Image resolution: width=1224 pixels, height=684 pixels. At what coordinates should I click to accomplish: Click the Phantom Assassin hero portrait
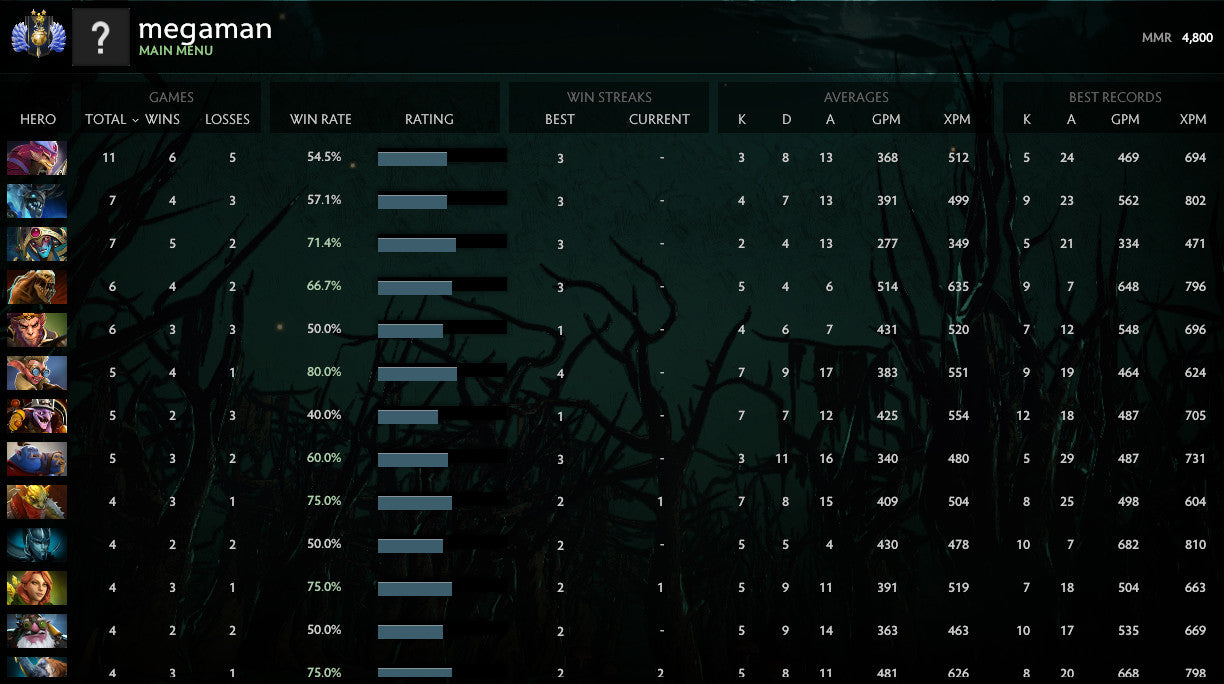pos(37,545)
